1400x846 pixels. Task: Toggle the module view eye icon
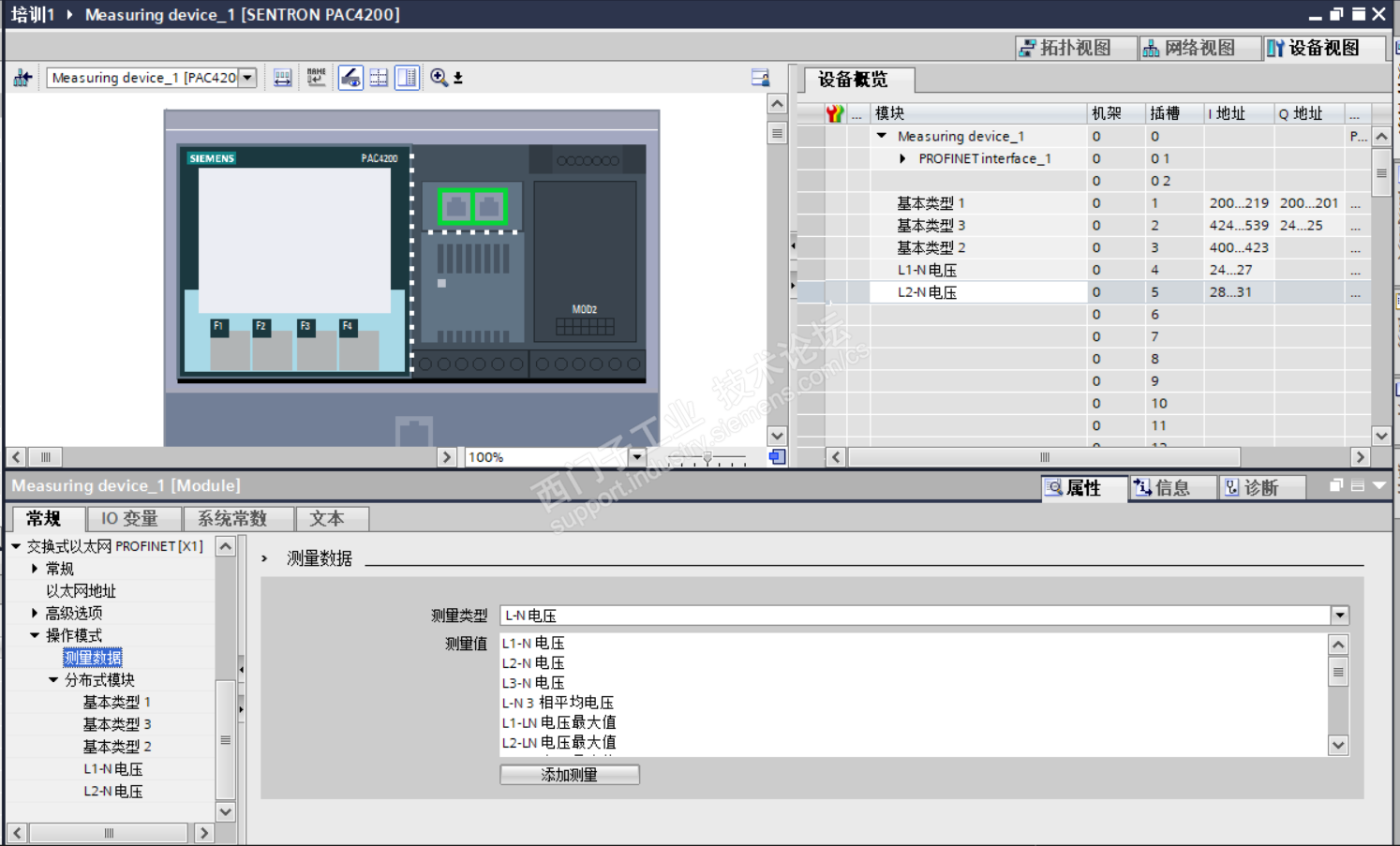coord(350,78)
